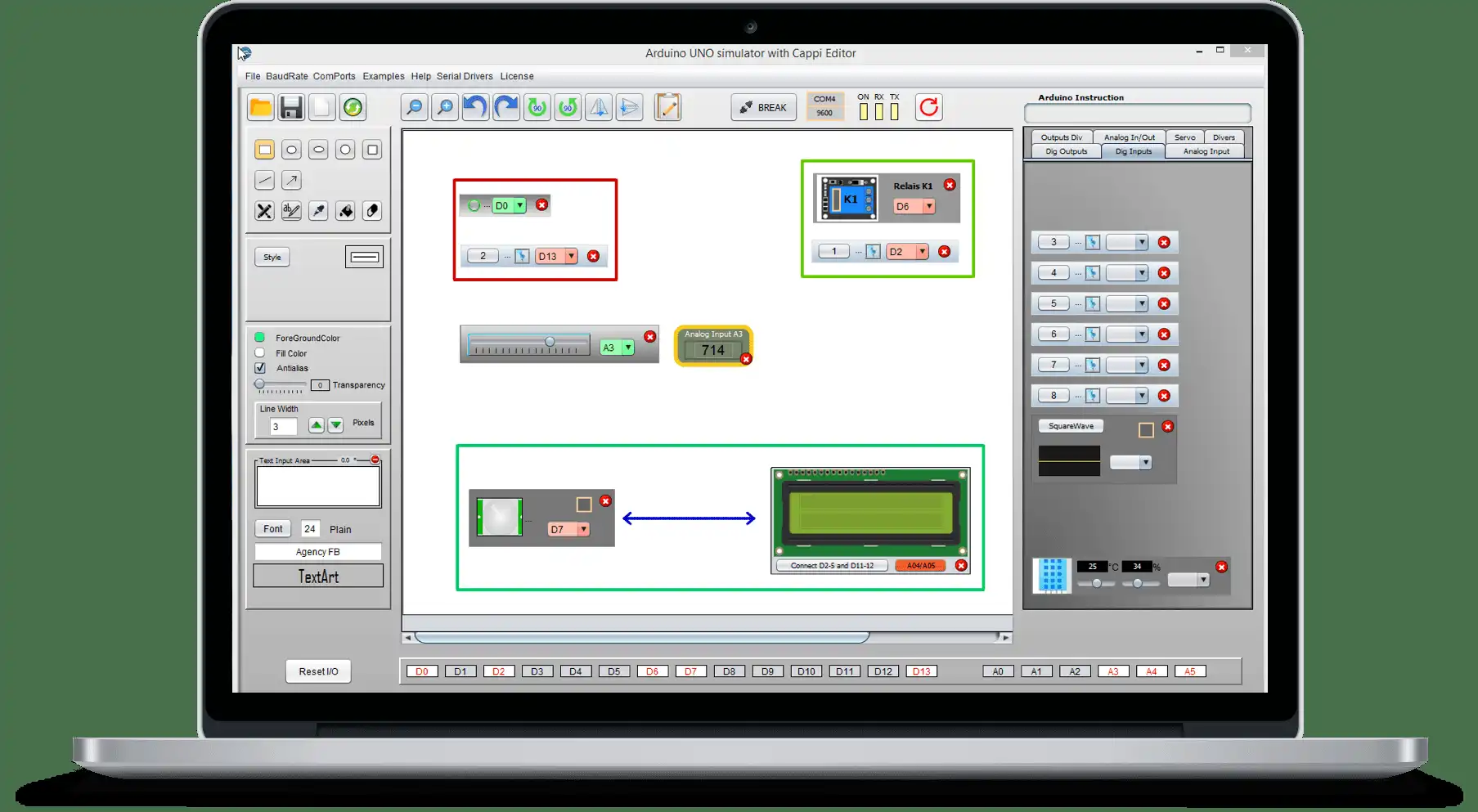Viewport: 1478px width, 812px height.
Task: Click the Text Input Area box
Action: (x=318, y=486)
